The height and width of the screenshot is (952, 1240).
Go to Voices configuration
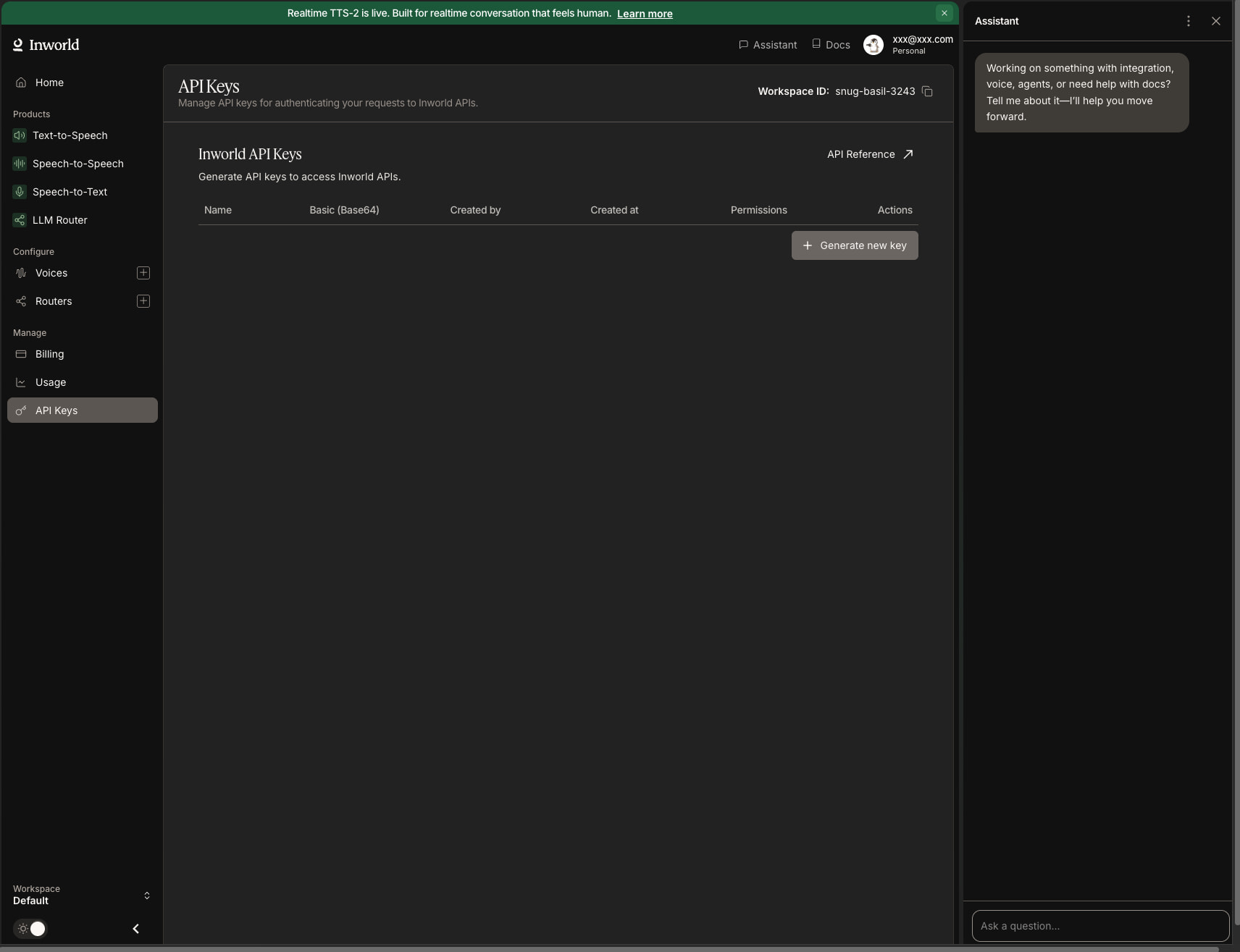(x=51, y=273)
